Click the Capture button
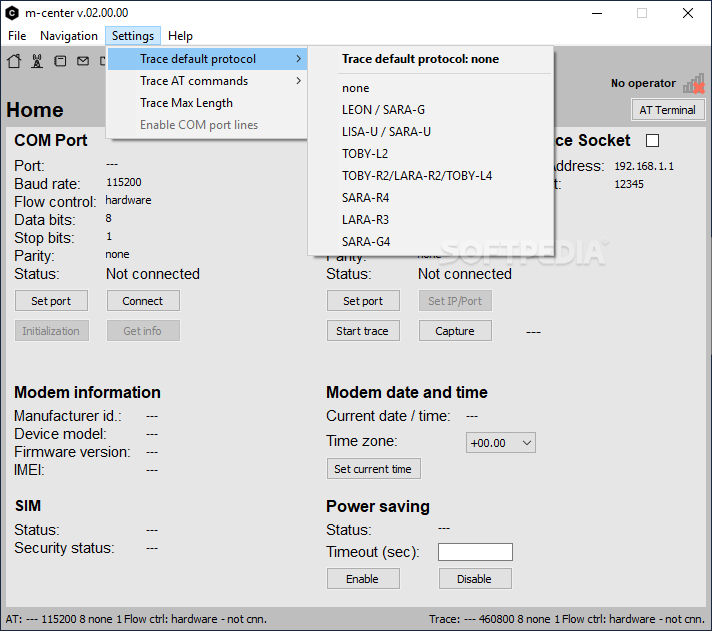The width and height of the screenshot is (712, 631). (455, 331)
